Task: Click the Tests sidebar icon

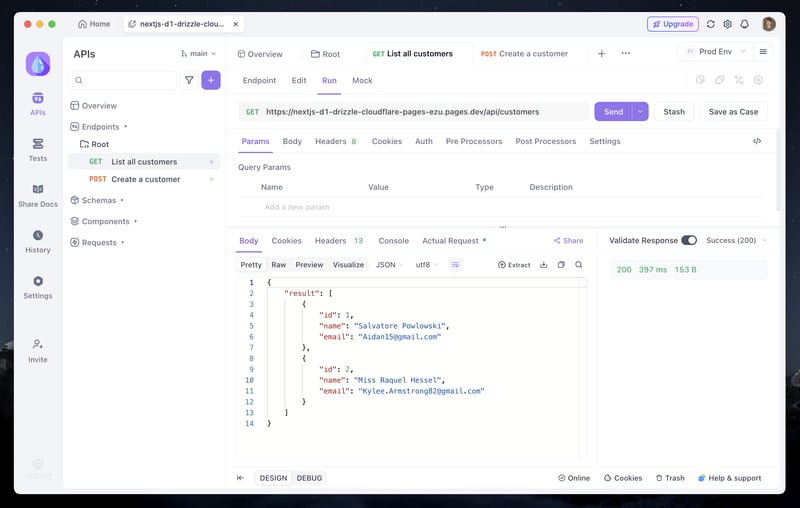Action: click(38, 149)
